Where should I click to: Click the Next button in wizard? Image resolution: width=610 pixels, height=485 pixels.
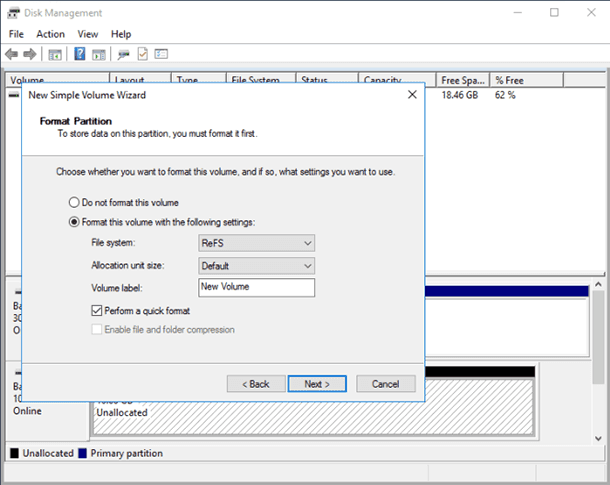[x=317, y=384]
